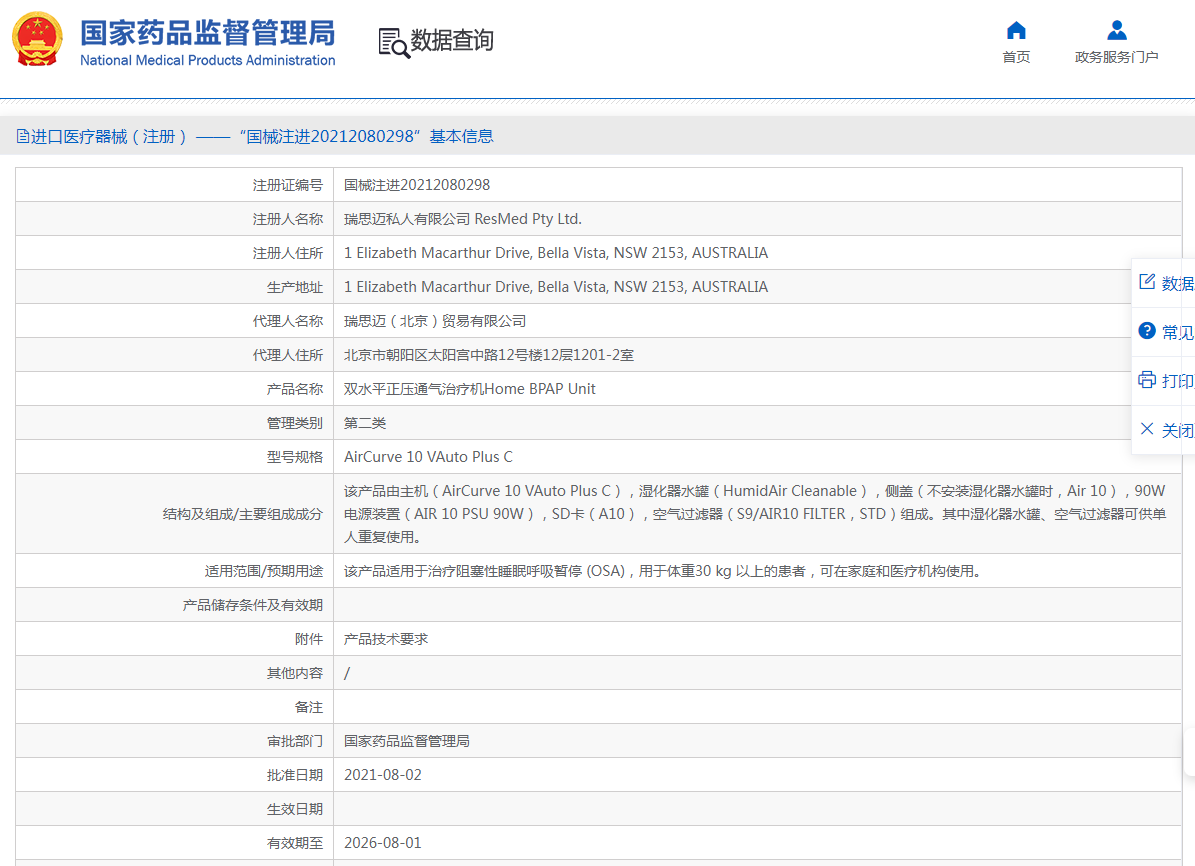Screen dimensions: 1195x866
Task: Click the 生效日期 row label
Action: pyautogui.click(x=294, y=810)
